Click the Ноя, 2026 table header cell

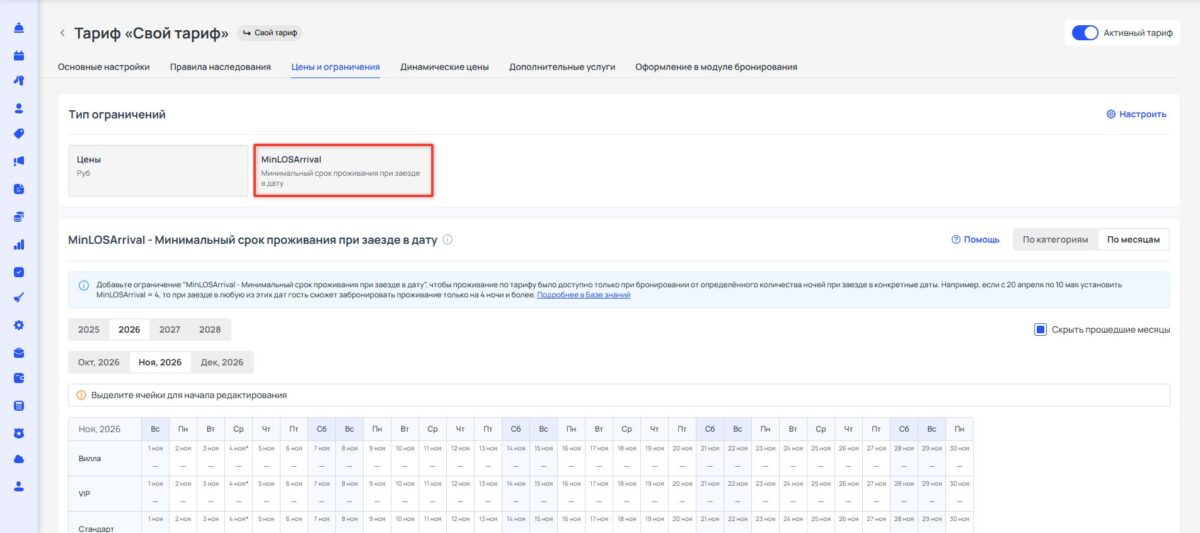pyautogui.click(x=105, y=429)
